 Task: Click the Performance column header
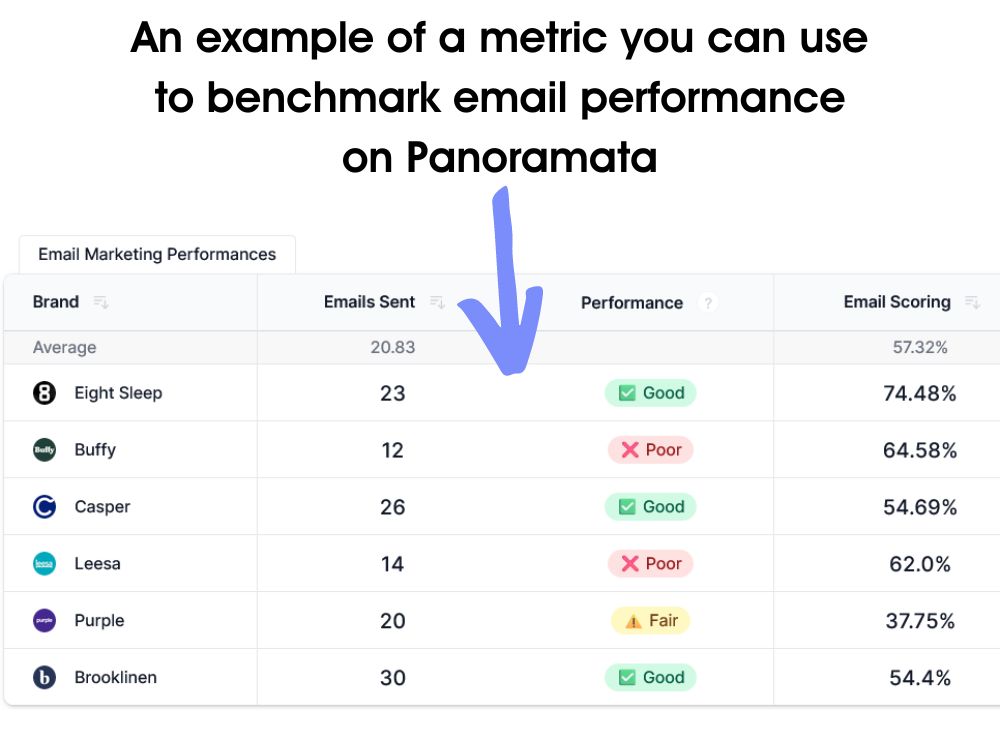click(x=632, y=302)
